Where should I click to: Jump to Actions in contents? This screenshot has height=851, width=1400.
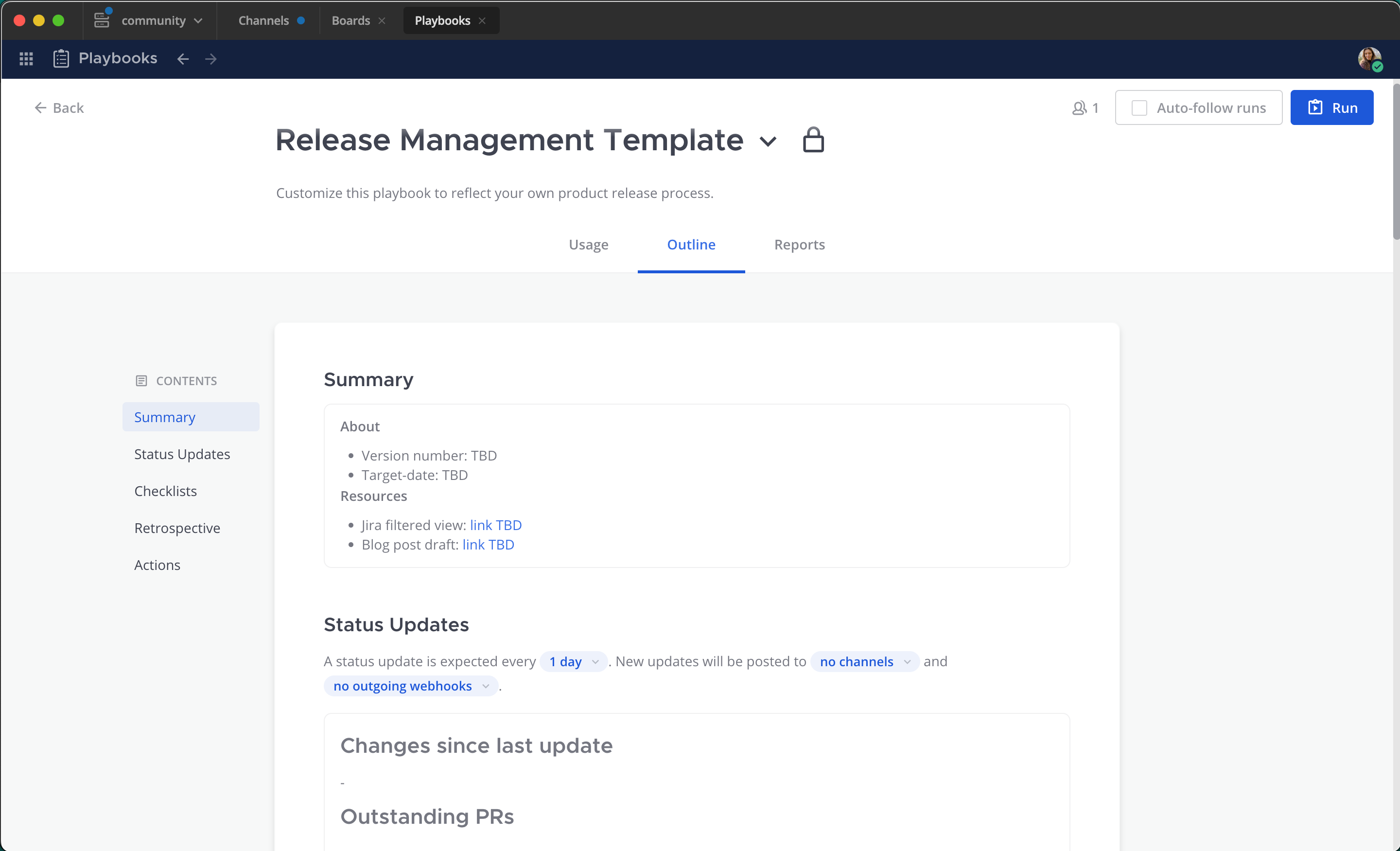[x=157, y=565]
